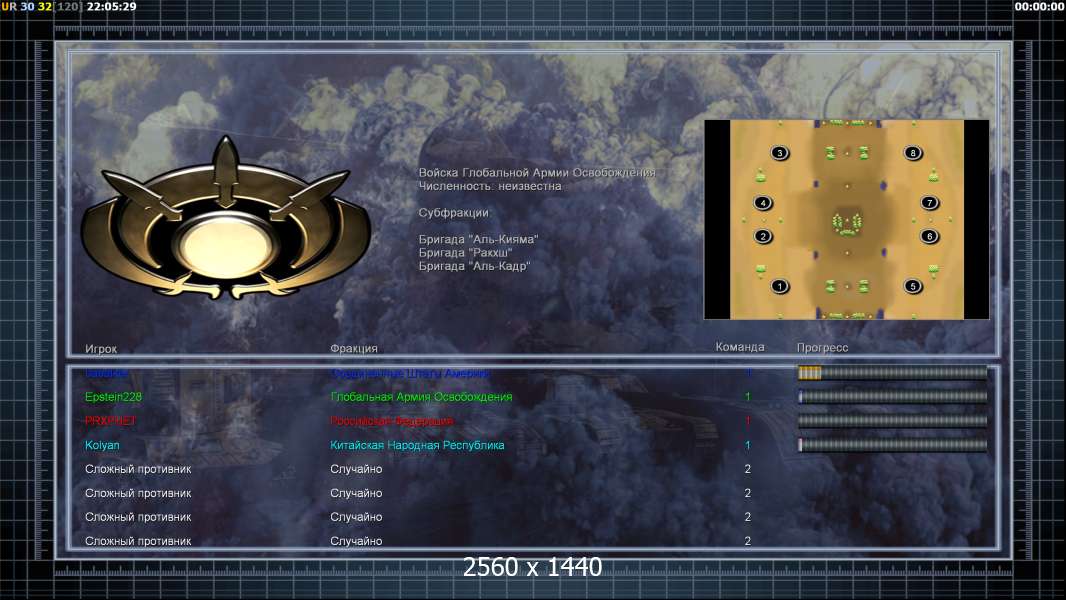Click the 'UR 30 32' frame counter overlay
Image resolution: width=1066 pixels, height=600 pixels.
coord(27,6)
